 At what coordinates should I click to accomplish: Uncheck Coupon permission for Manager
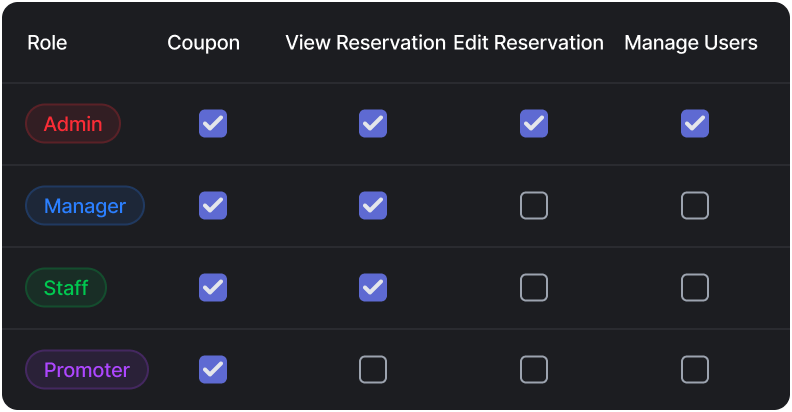coord(213,206)
